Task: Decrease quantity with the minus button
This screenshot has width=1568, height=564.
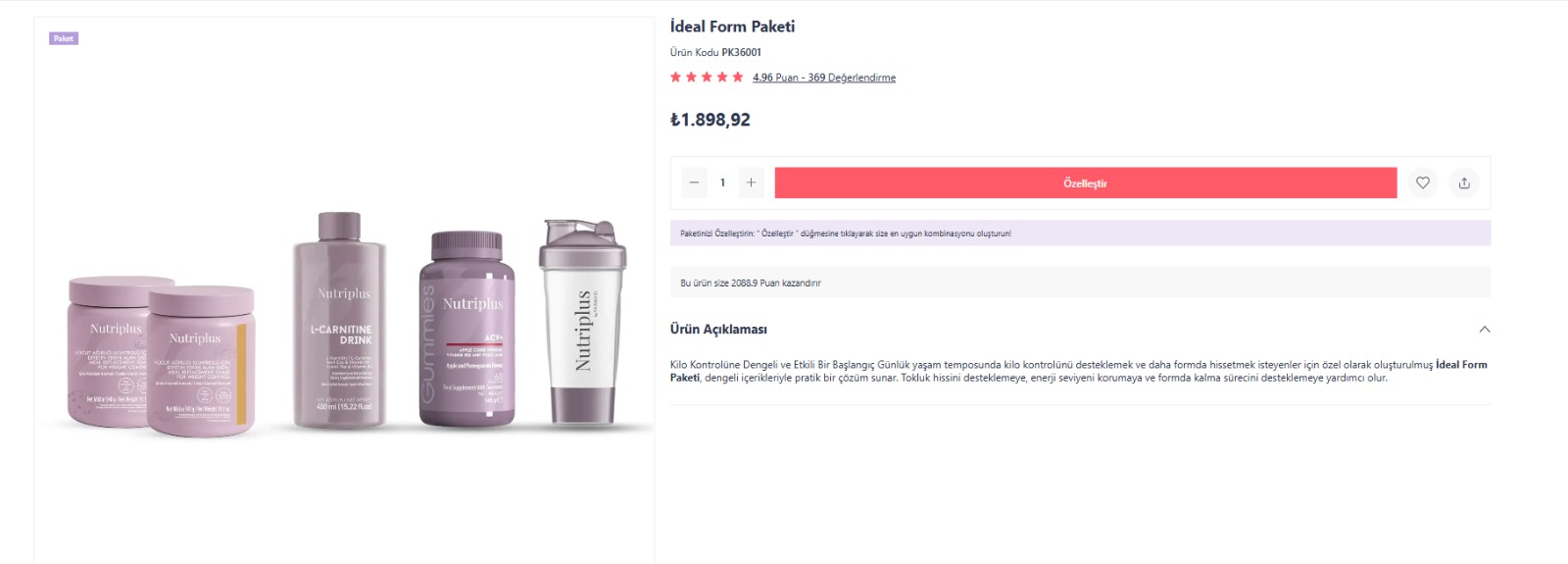Action: click(x=694, y=182)
